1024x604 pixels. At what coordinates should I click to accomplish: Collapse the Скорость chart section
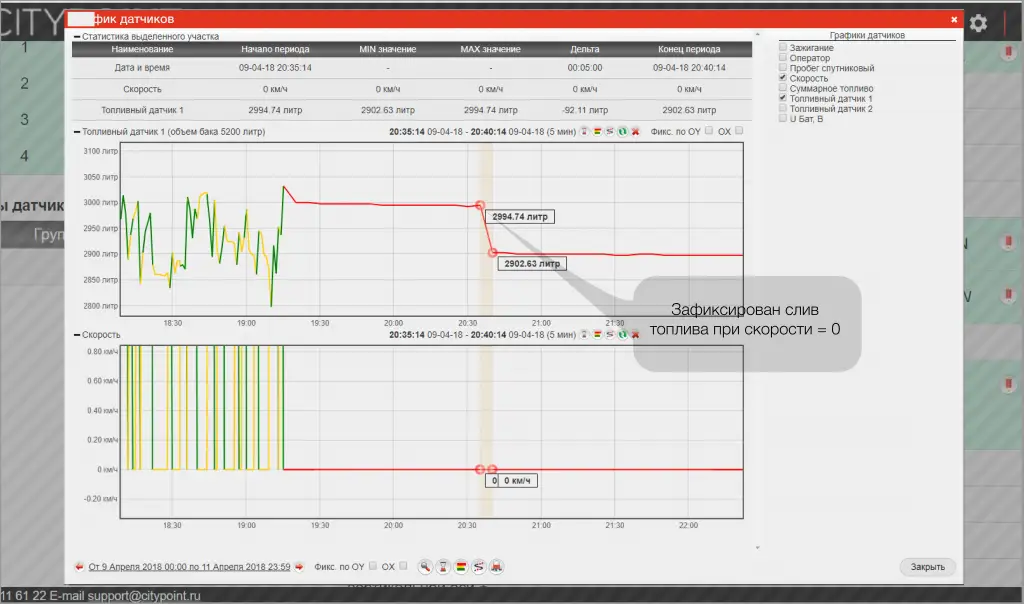click(x=77, y=335)
